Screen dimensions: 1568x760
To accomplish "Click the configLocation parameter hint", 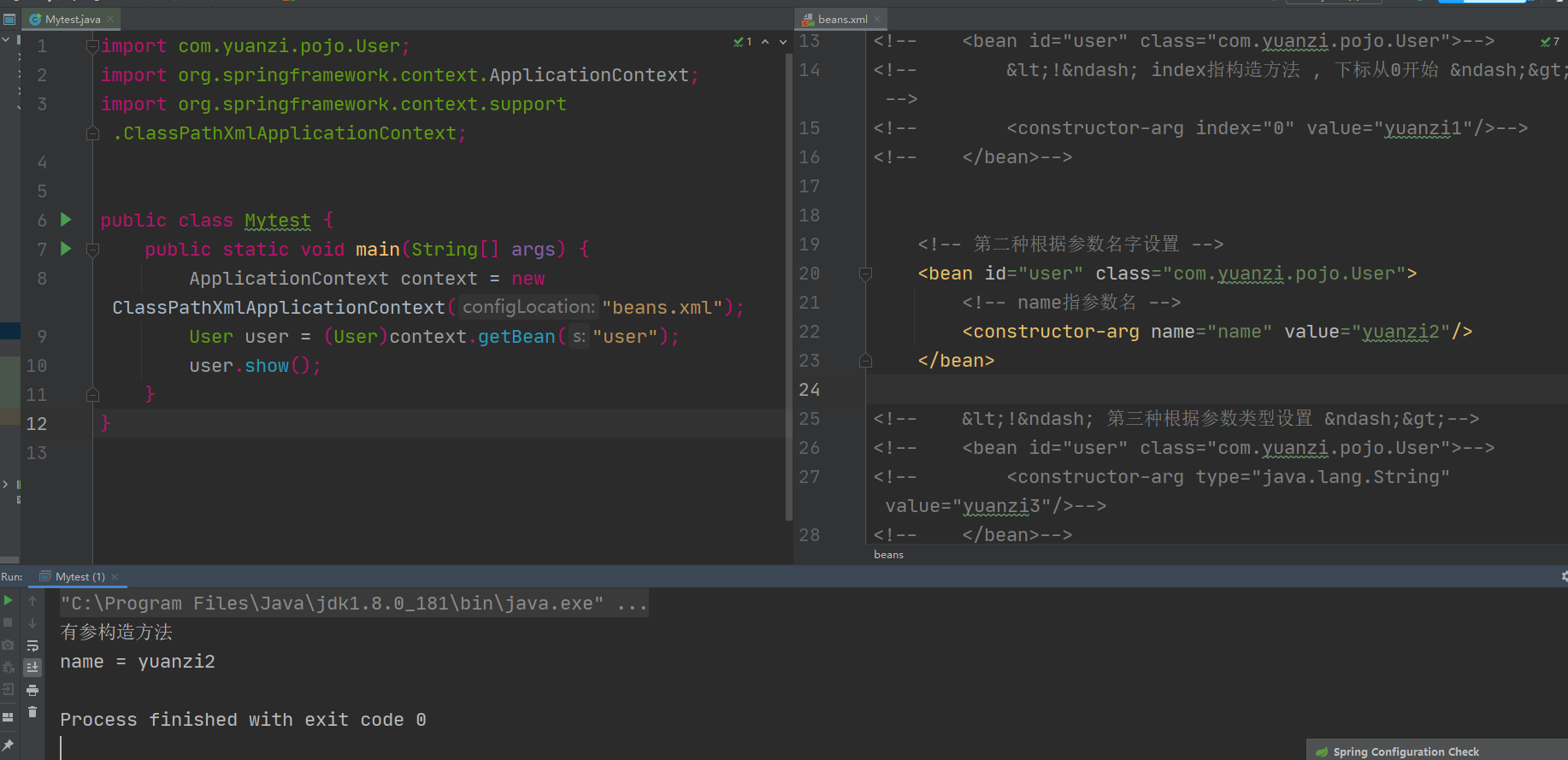I will 528,307.
